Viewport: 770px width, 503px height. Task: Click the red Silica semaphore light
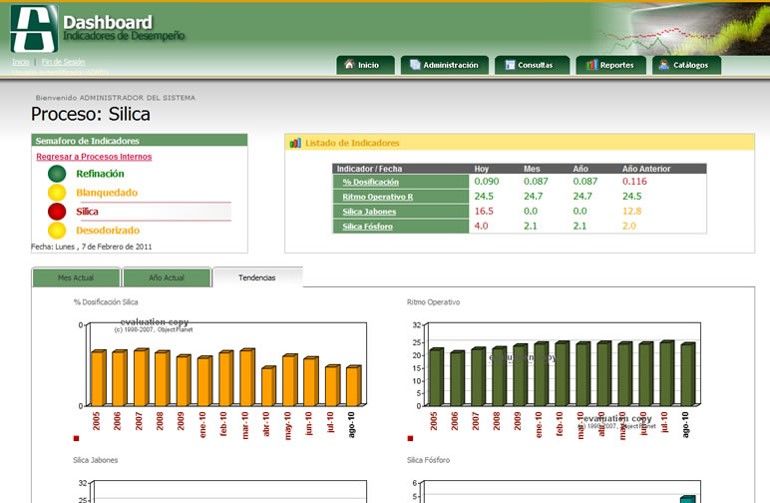coord(57,212)
